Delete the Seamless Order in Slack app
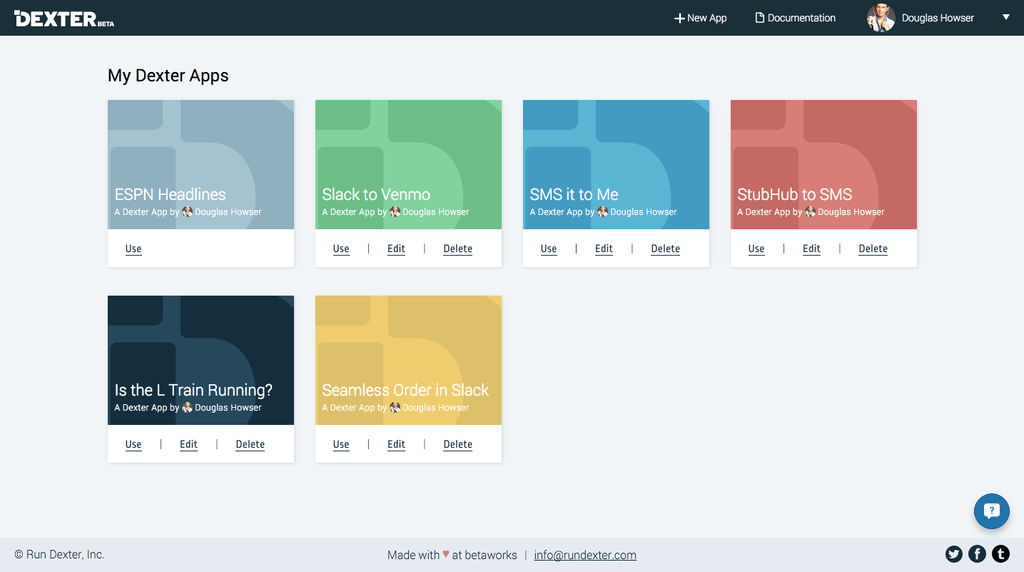 pyautogui.click(x=458, y=445)
